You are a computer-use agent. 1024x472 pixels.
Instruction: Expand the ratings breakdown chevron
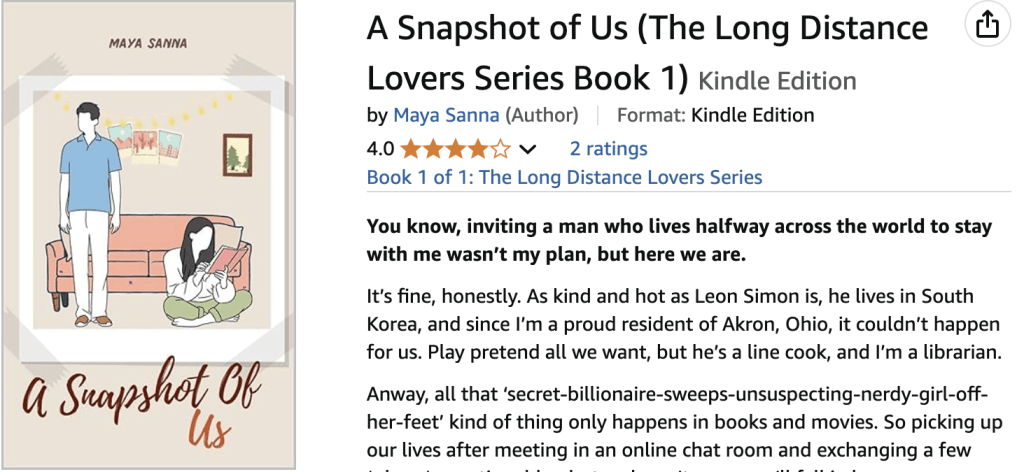click(x=528, y=150)
